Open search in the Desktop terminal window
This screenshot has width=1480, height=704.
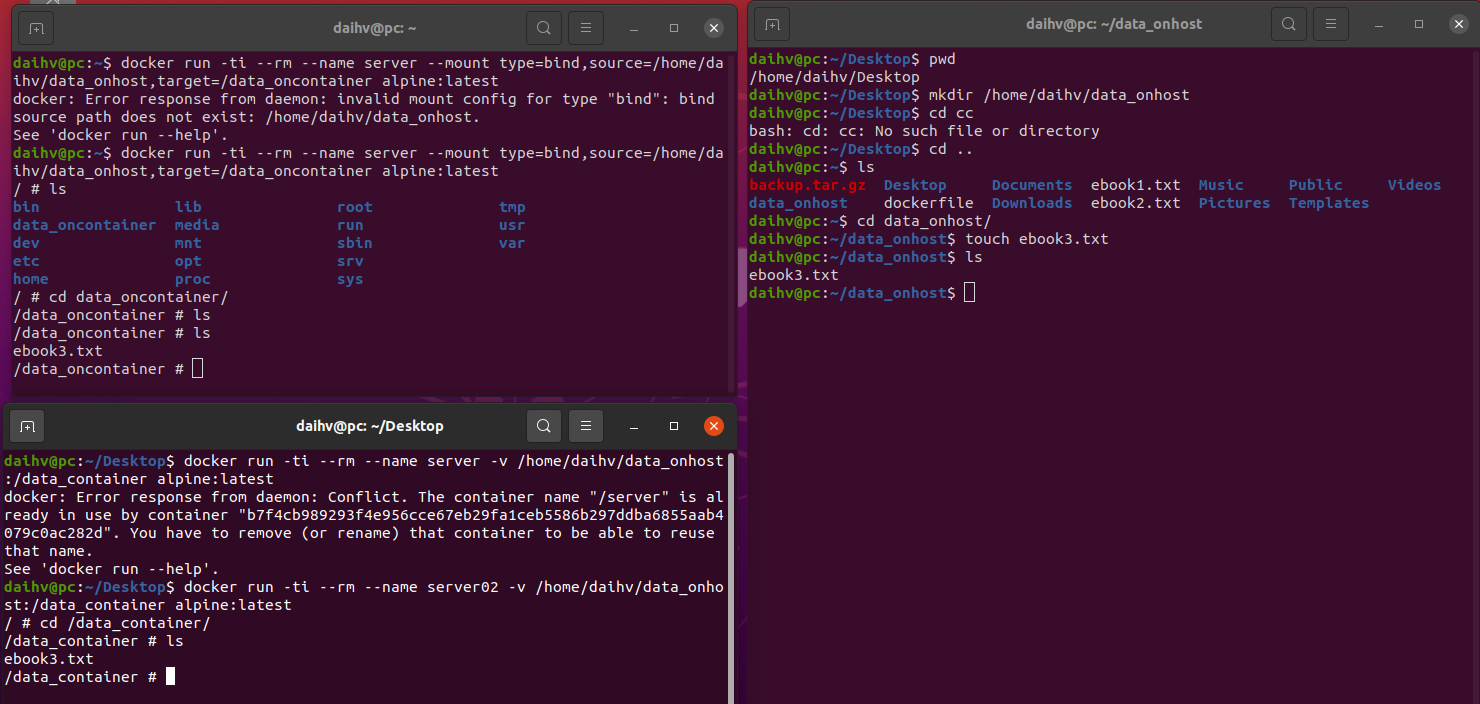(x=544, y=425)
